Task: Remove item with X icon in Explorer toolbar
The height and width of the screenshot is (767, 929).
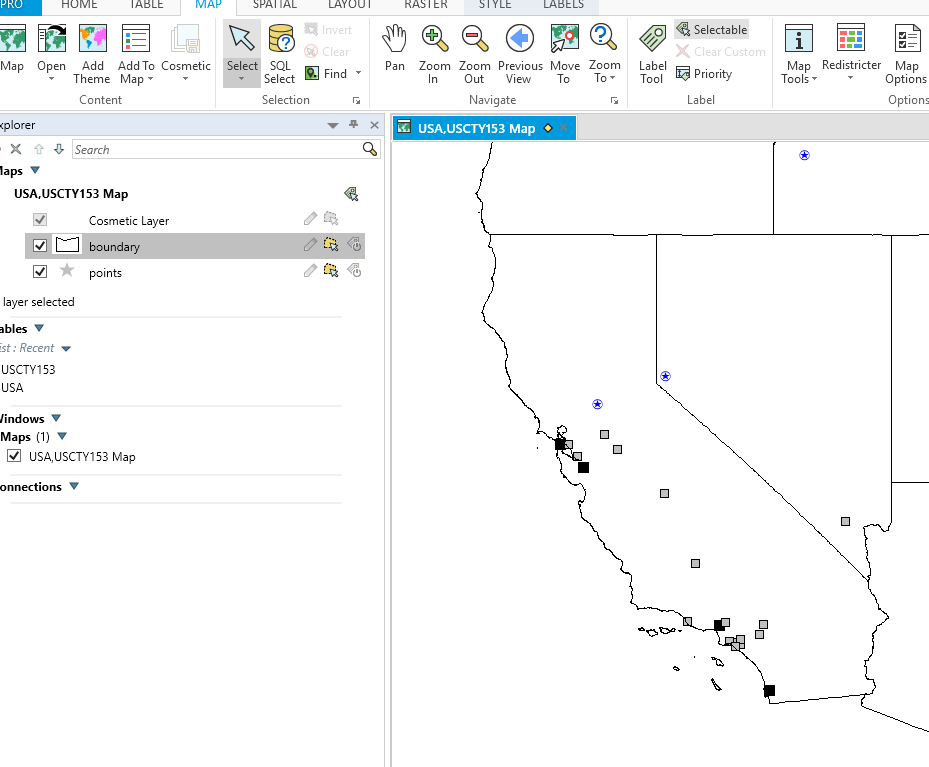Action: coord(16,149)
